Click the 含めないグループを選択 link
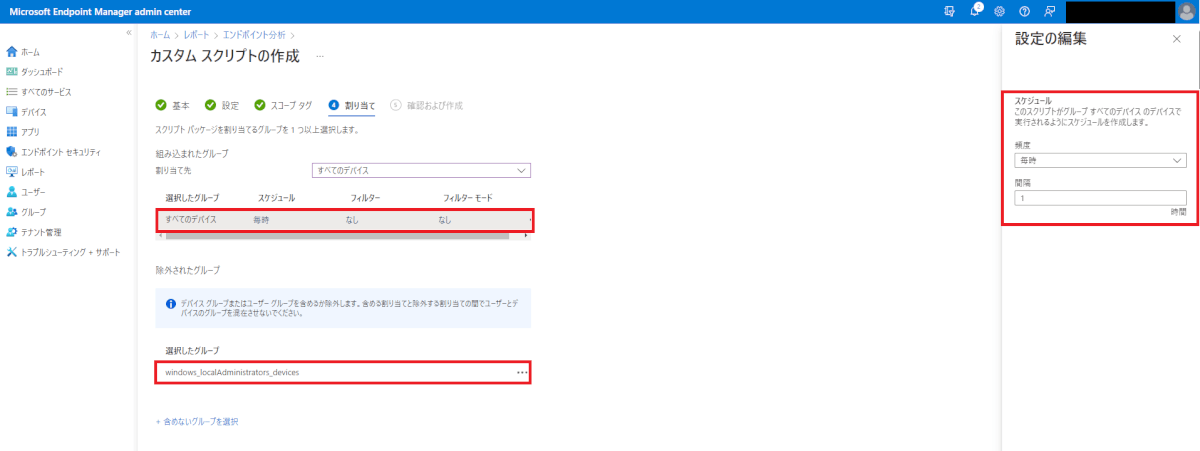Screen dimensions: 1200x451 [x=197, y=421]
